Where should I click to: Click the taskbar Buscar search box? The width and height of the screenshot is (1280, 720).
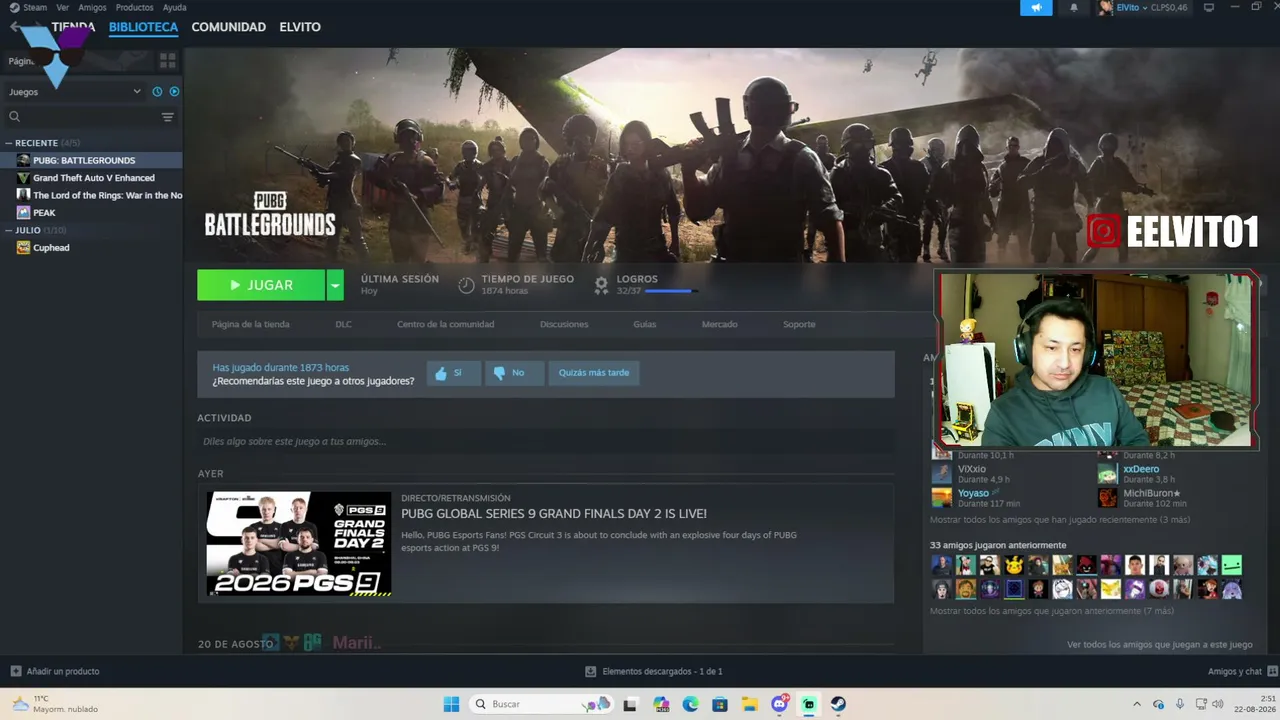[540, 704]
